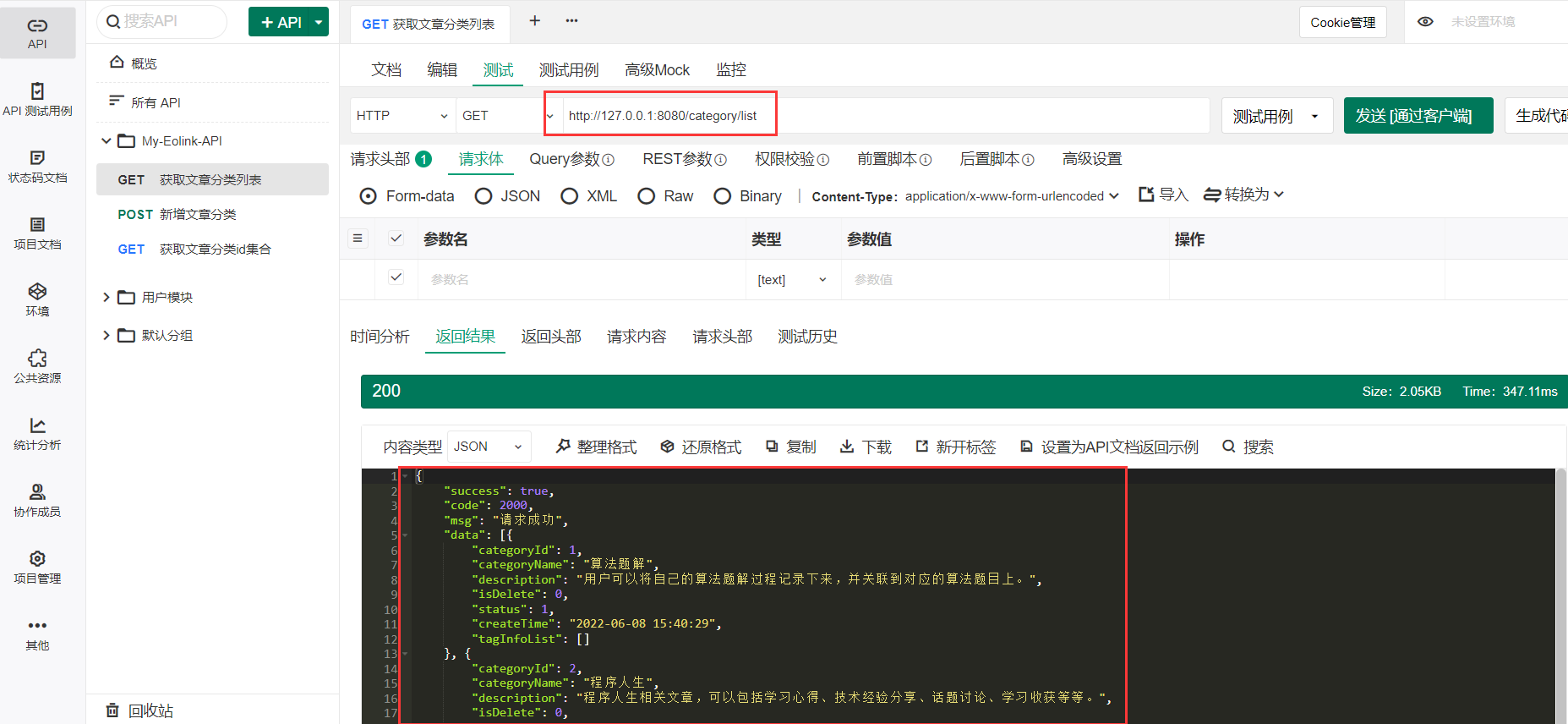Click the 发送 [通过客户端] button

click(1418, 116)
